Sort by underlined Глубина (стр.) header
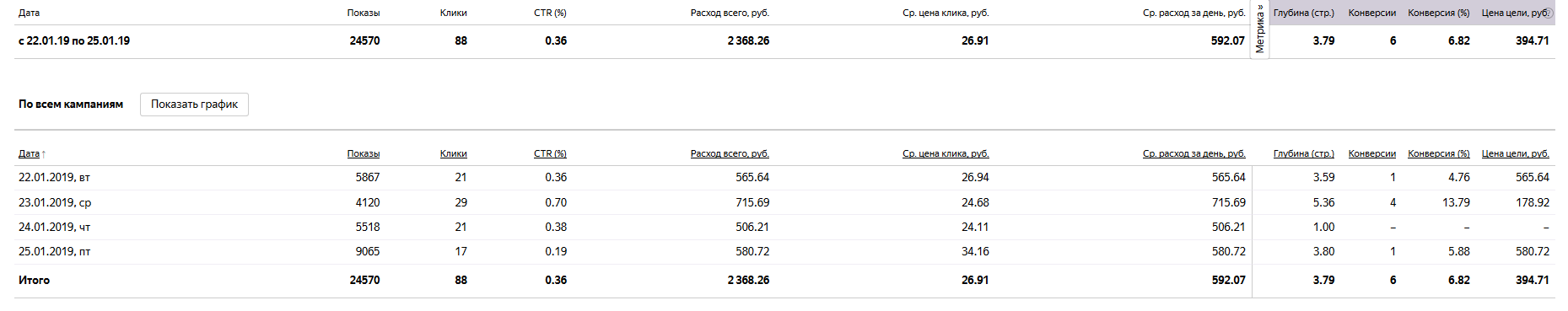 point(1304,153)
